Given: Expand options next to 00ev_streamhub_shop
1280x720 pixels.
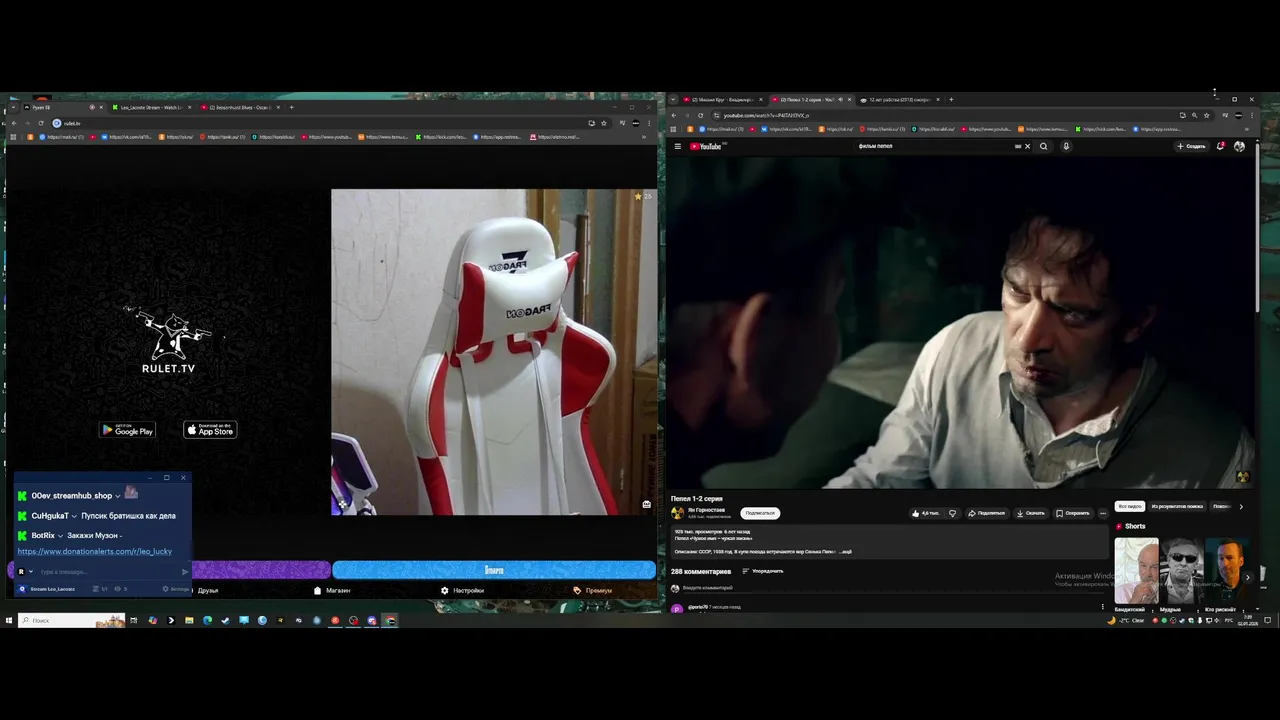Looking at the screenshot, I should (118, 496).
